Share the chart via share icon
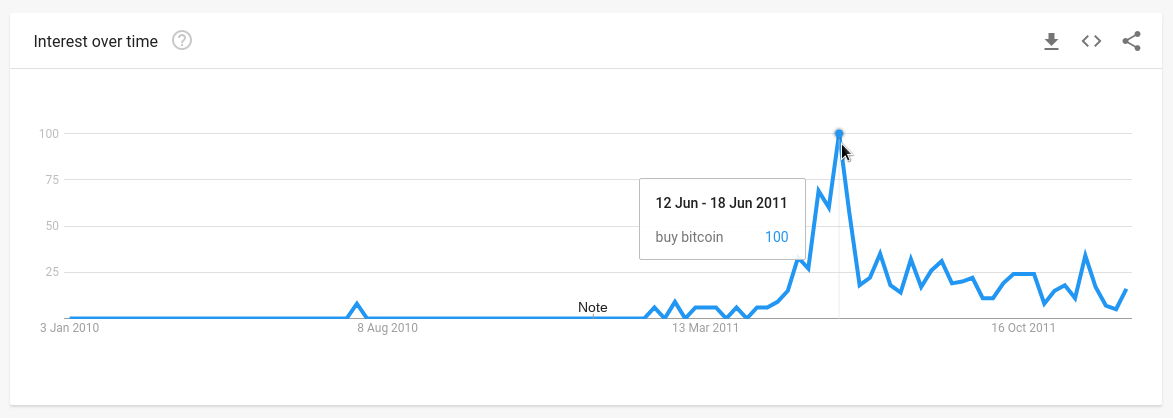Viewport: 1173px width, 418px height. coord(1131,41)
